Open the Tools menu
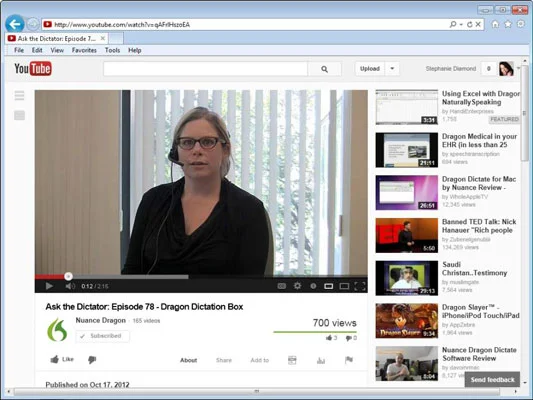Screen dimensions: 533x400 click(112, 50)
